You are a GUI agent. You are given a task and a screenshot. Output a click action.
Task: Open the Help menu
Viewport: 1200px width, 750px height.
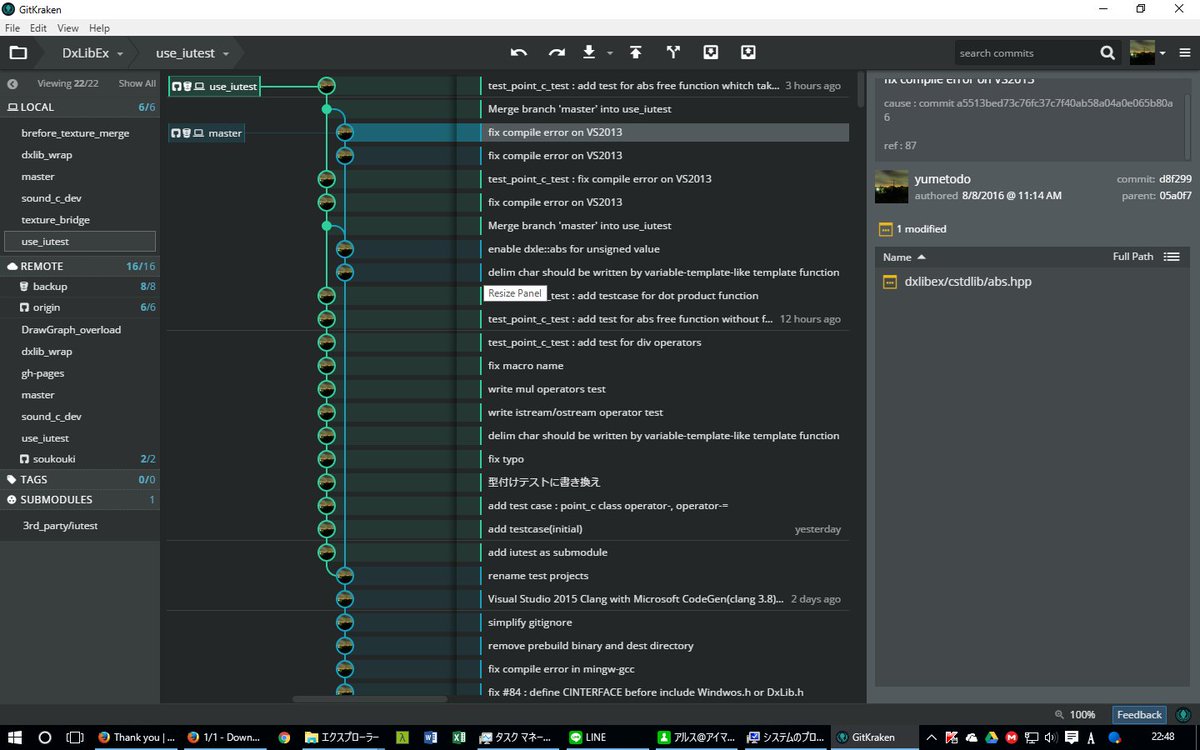tap(99, 28)
